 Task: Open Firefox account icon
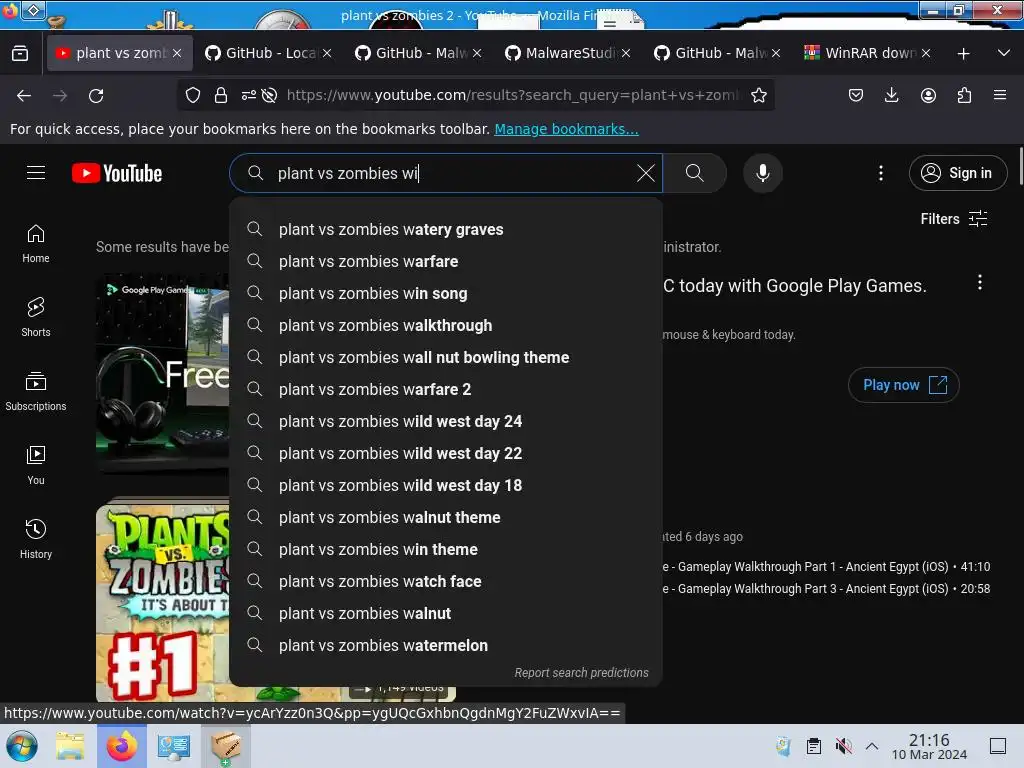[928, 95]
